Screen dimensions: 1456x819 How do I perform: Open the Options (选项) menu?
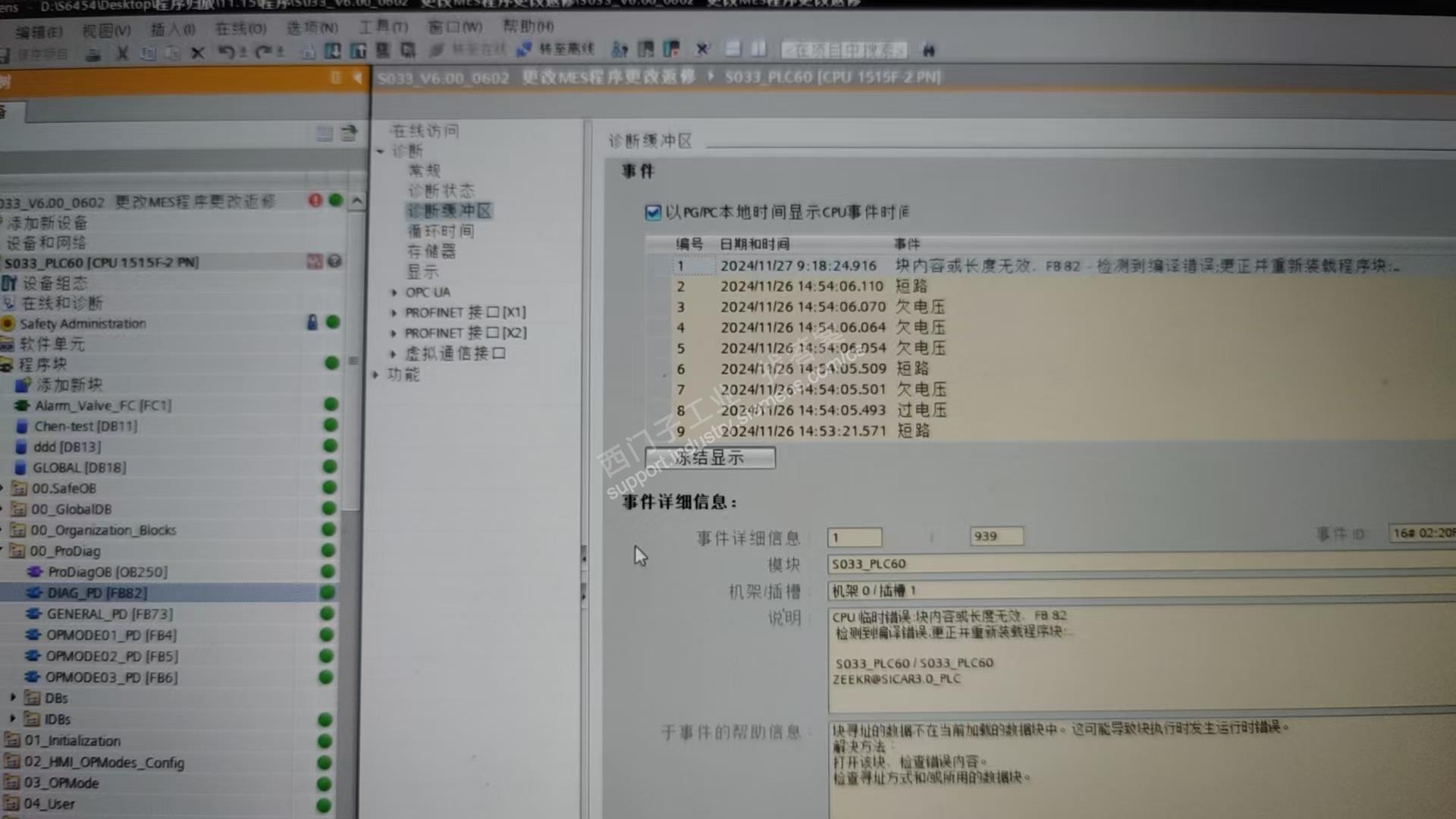pos(312,28)
